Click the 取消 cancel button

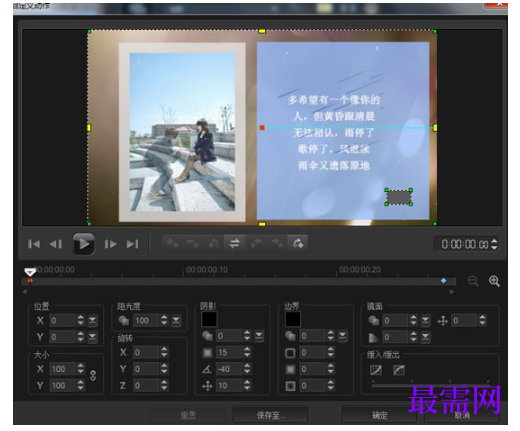(x=462, y=415)
